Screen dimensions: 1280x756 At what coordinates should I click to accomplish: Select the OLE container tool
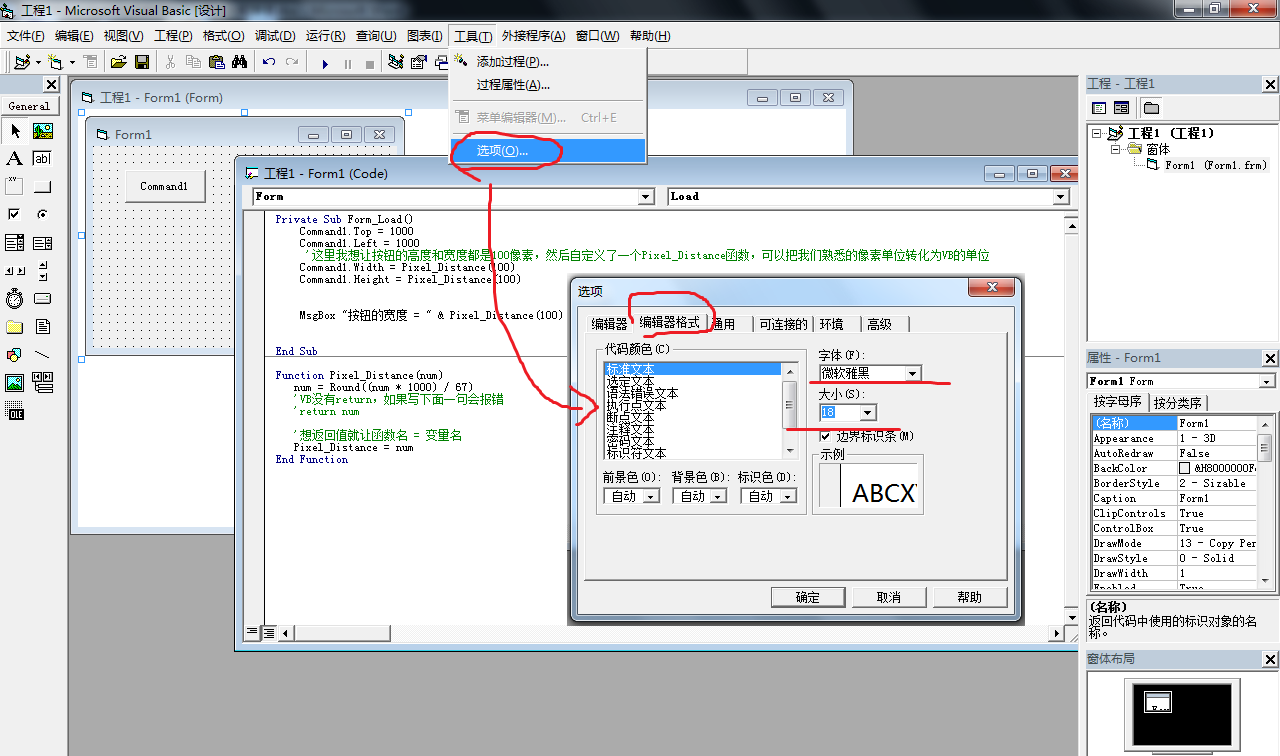pyautogui.click(x=15, y=411)
